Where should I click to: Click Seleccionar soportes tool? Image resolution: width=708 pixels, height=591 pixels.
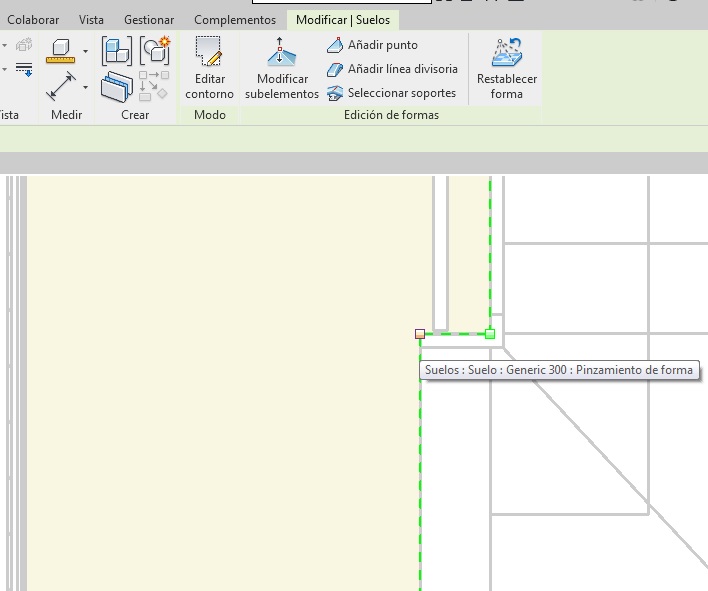coord(391,93)
